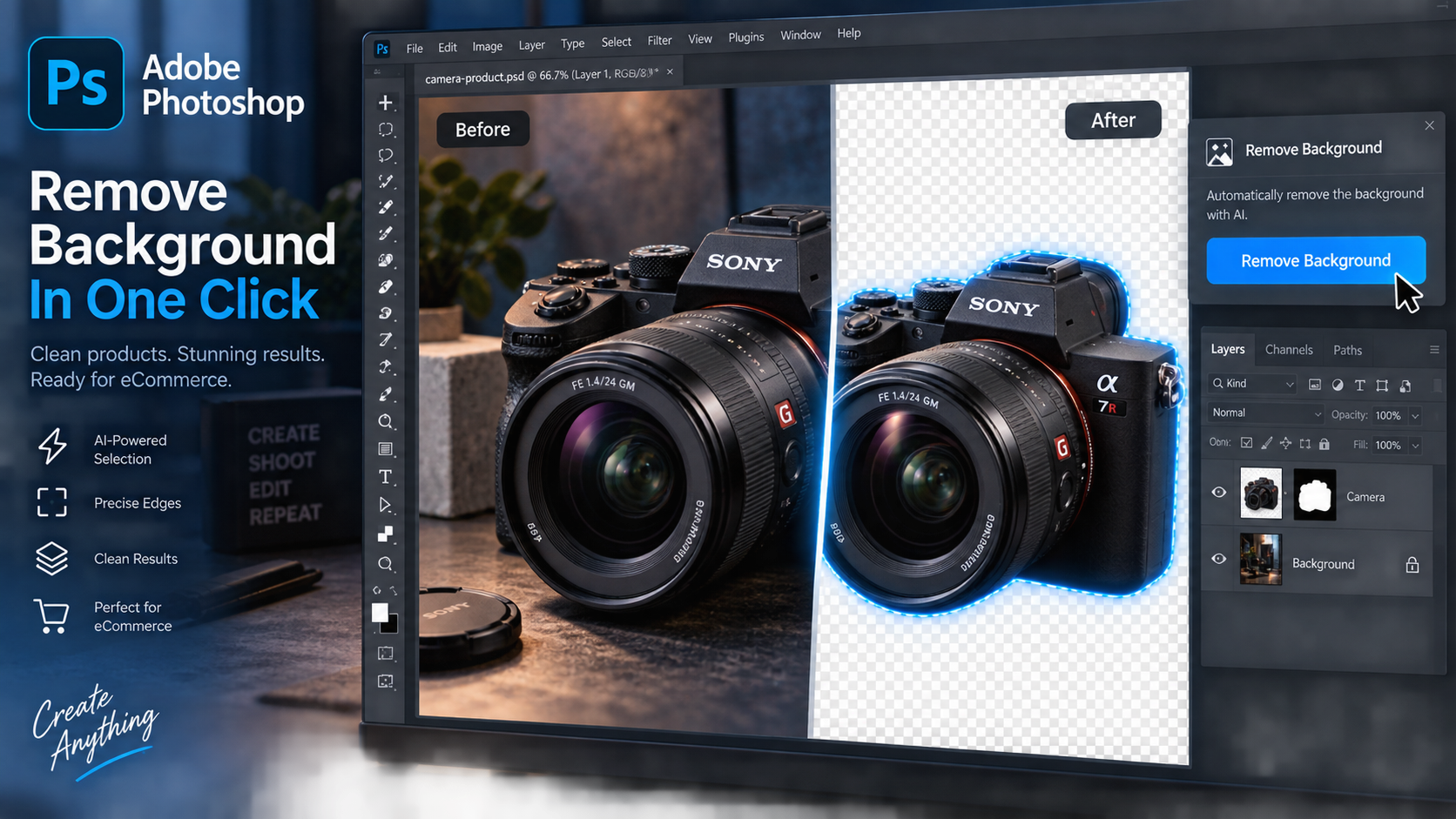Select the rectangular Marquee tool

point(386,130)
